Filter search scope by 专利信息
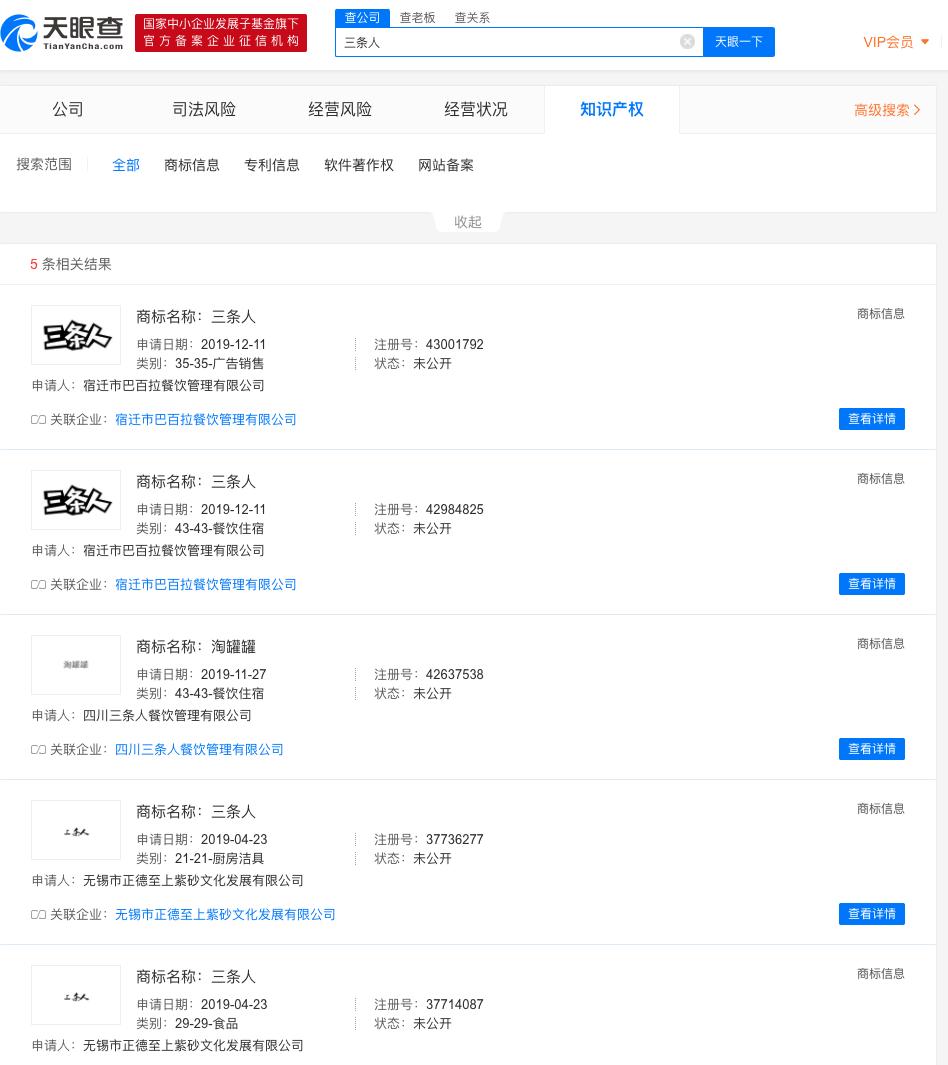This screenshot has width=948, height=1065. [272, 165]
